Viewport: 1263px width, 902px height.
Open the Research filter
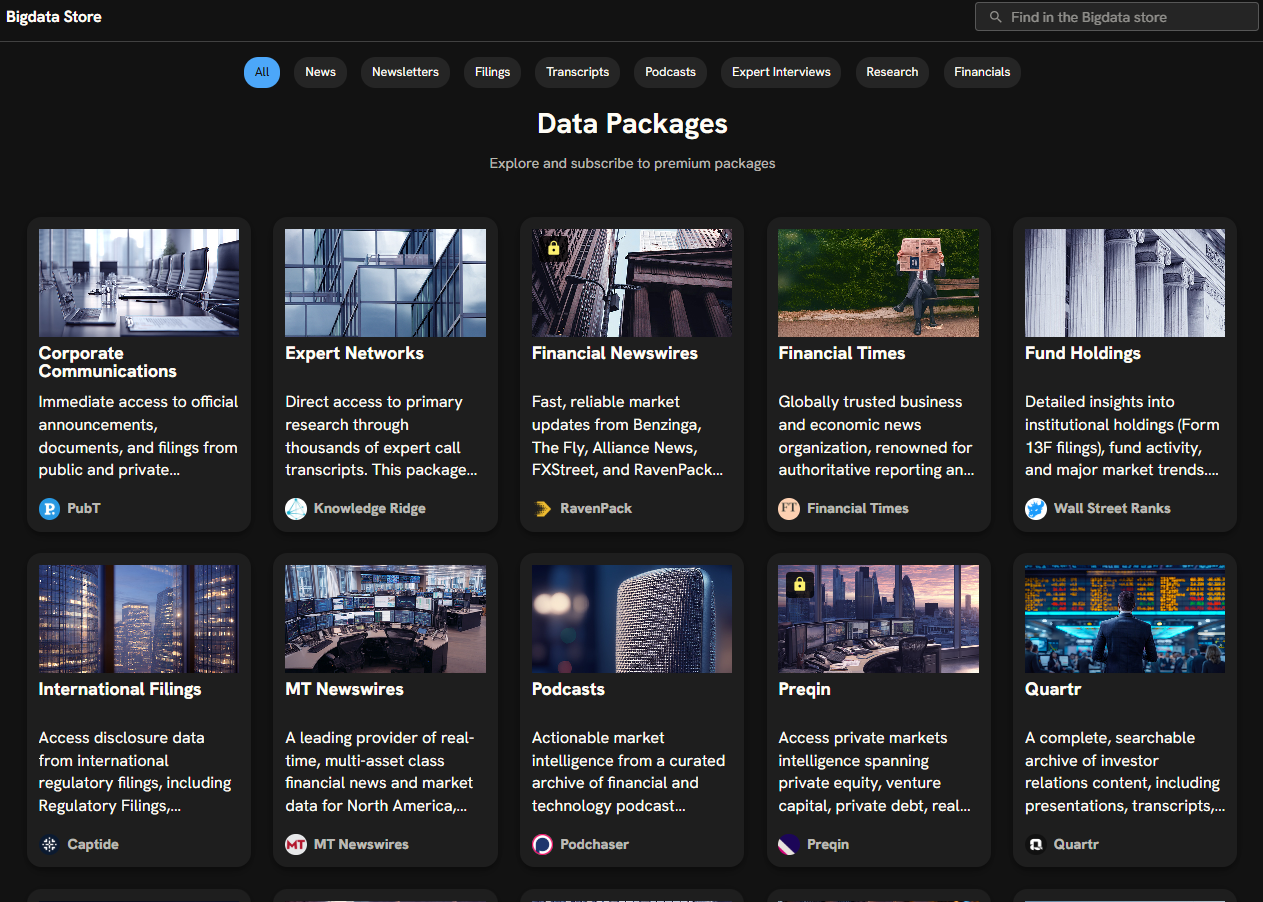point(892,72)
